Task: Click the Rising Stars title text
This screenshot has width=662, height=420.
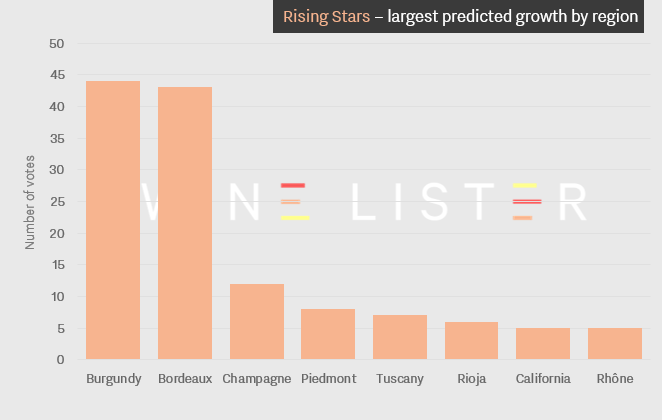Action: point(326,17)
